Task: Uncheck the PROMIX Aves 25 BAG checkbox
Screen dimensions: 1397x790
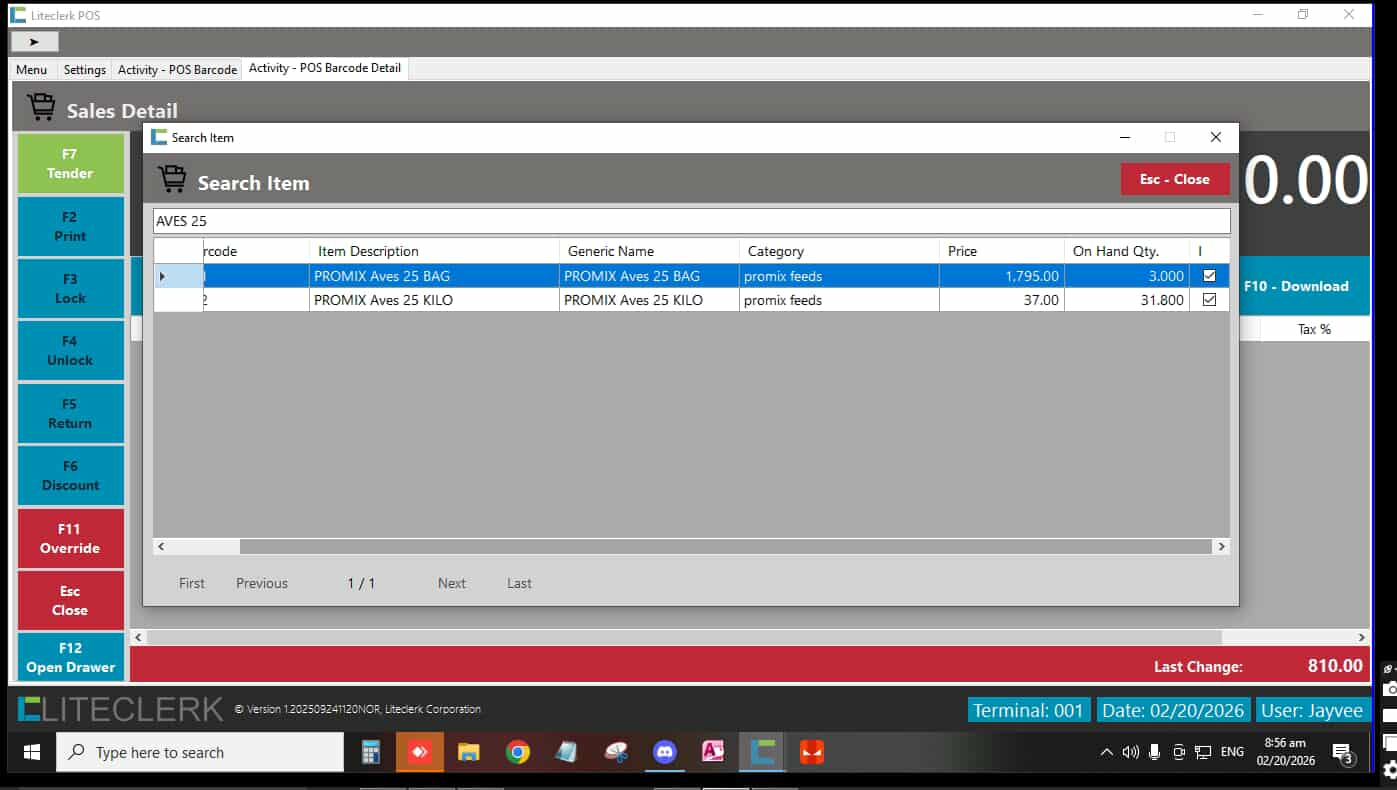Action: coord(1209,276)
